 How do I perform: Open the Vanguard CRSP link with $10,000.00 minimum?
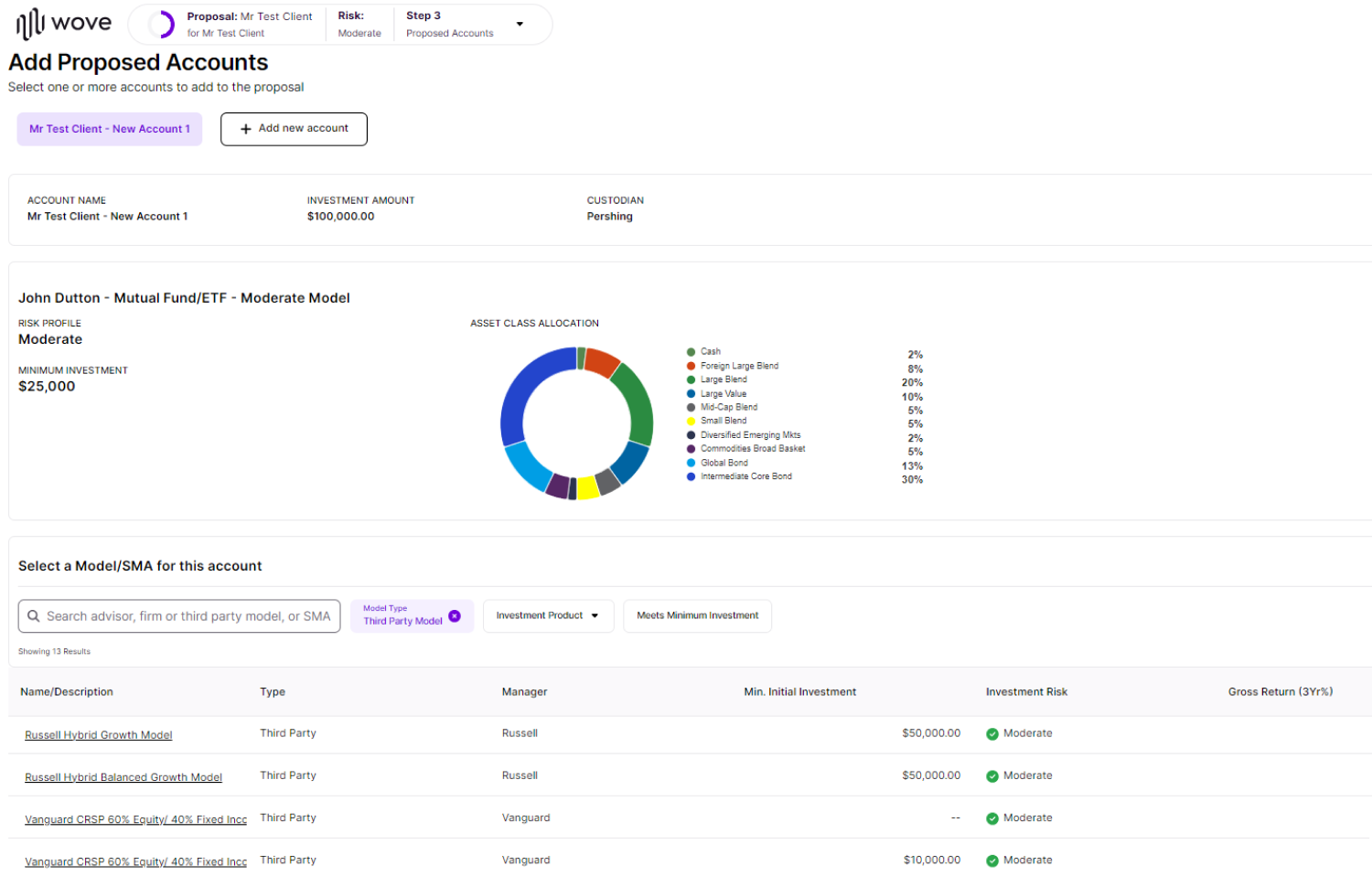pyautogui.click(x=135, y=861)
